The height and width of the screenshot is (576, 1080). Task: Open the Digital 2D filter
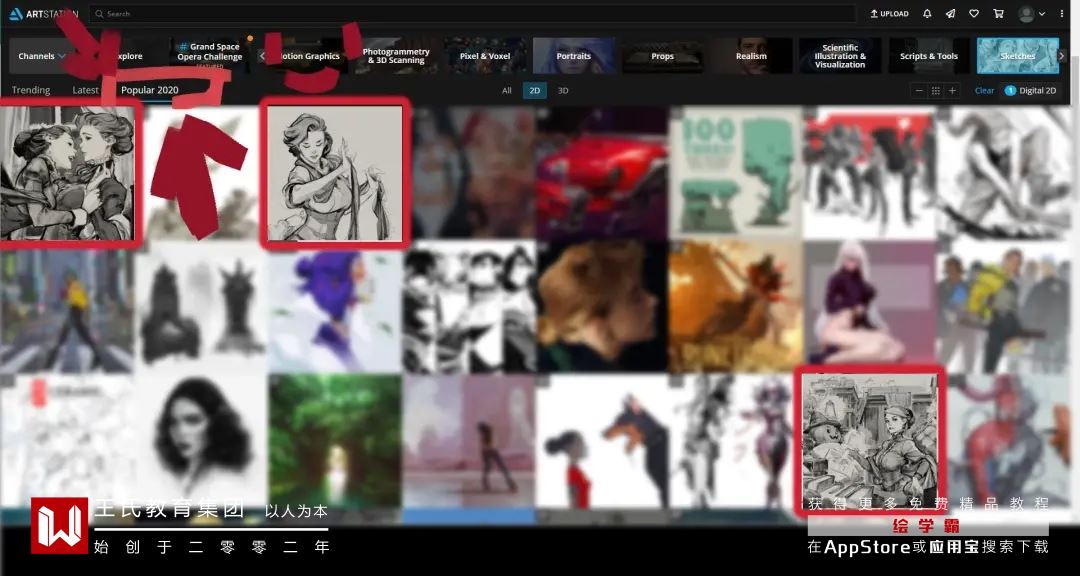pyautogui.click(x=1032, y=91)
